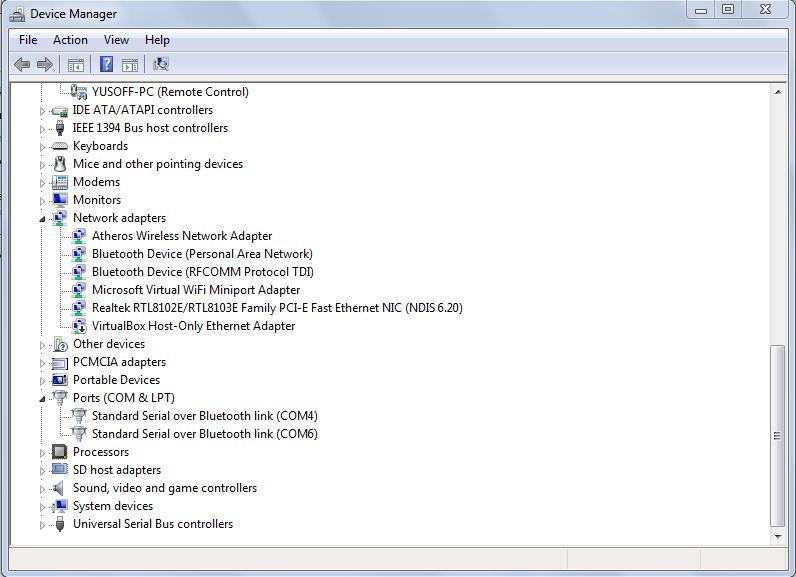Select YUSOFF-PC (Remote Control) entry

(170, 92)
